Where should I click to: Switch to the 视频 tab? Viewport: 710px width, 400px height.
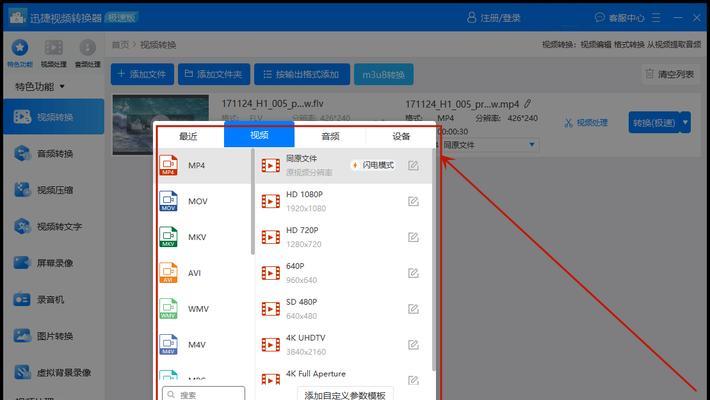[x=259, y=135]
